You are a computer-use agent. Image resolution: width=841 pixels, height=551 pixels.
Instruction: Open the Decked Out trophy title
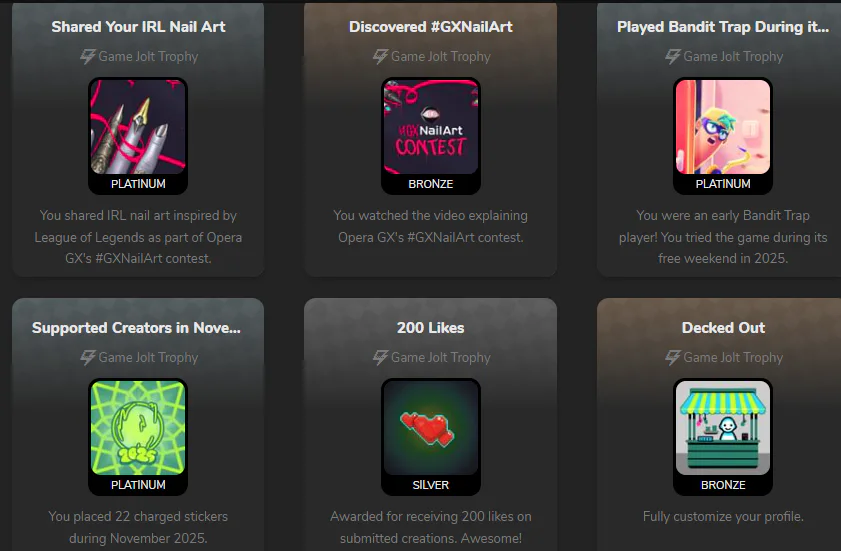tap(723, 328)
